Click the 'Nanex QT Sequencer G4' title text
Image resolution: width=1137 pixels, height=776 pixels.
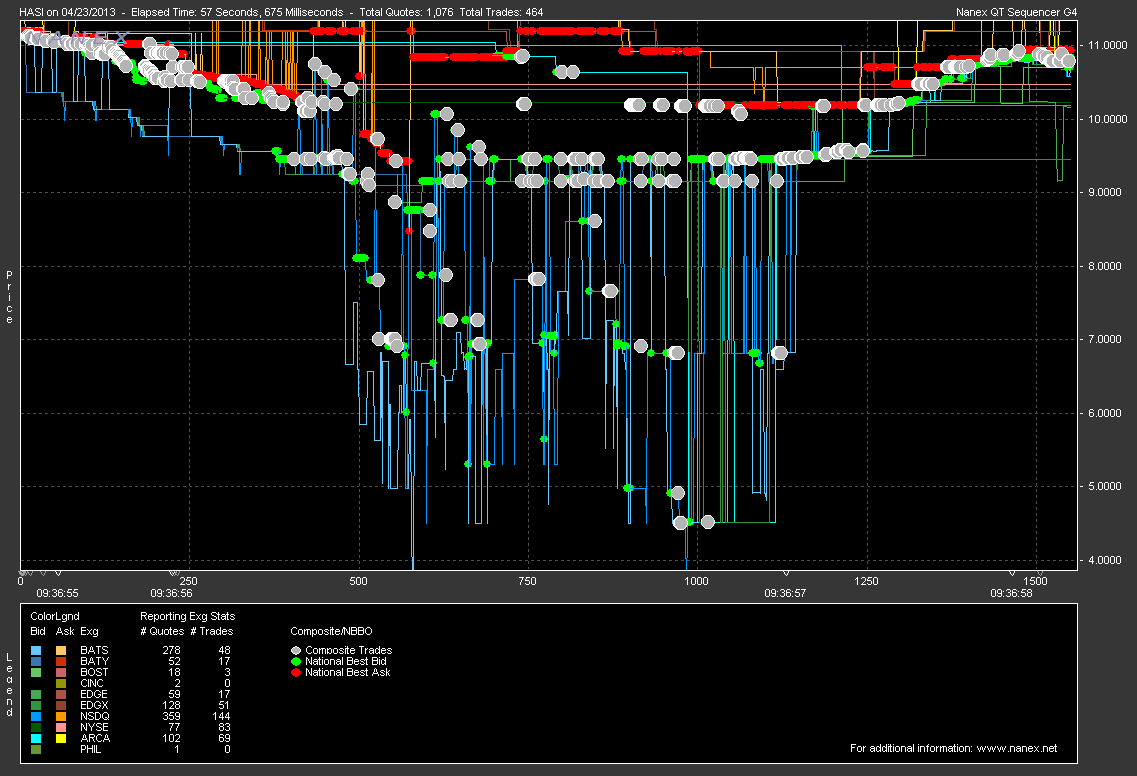[x=1017, y=12]
